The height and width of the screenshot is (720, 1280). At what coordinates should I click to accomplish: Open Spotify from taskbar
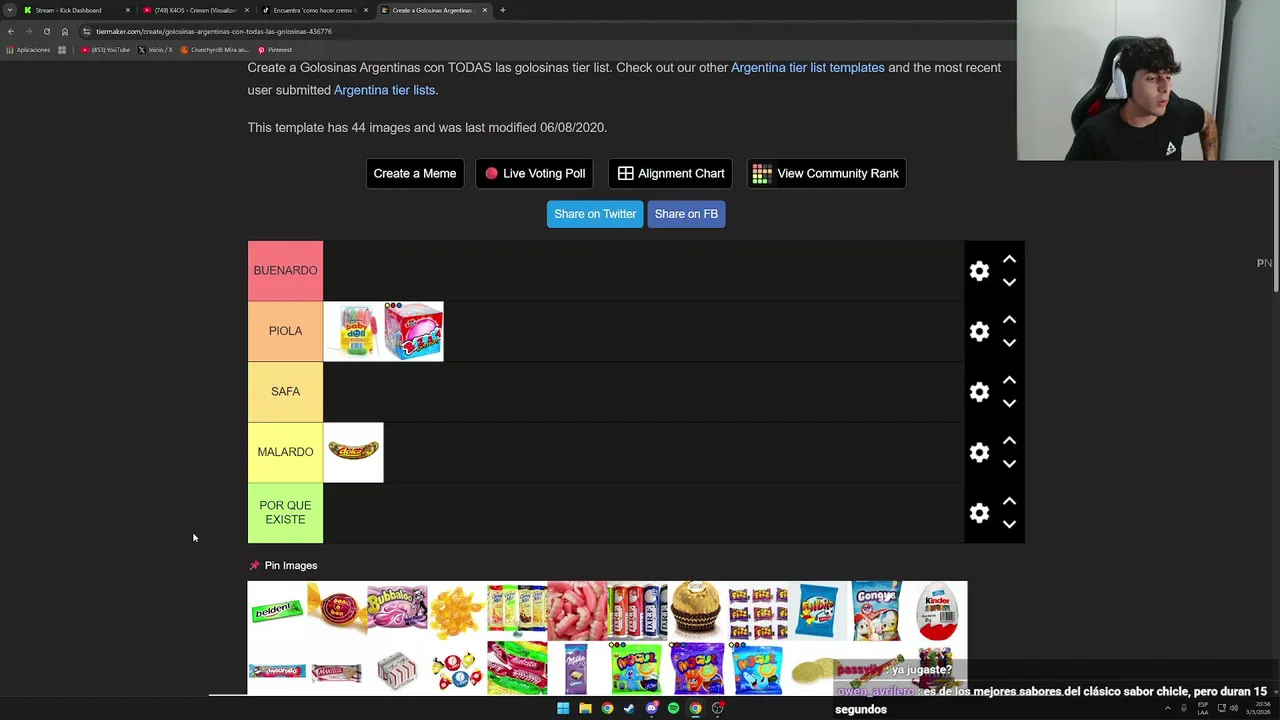[673, 709]
